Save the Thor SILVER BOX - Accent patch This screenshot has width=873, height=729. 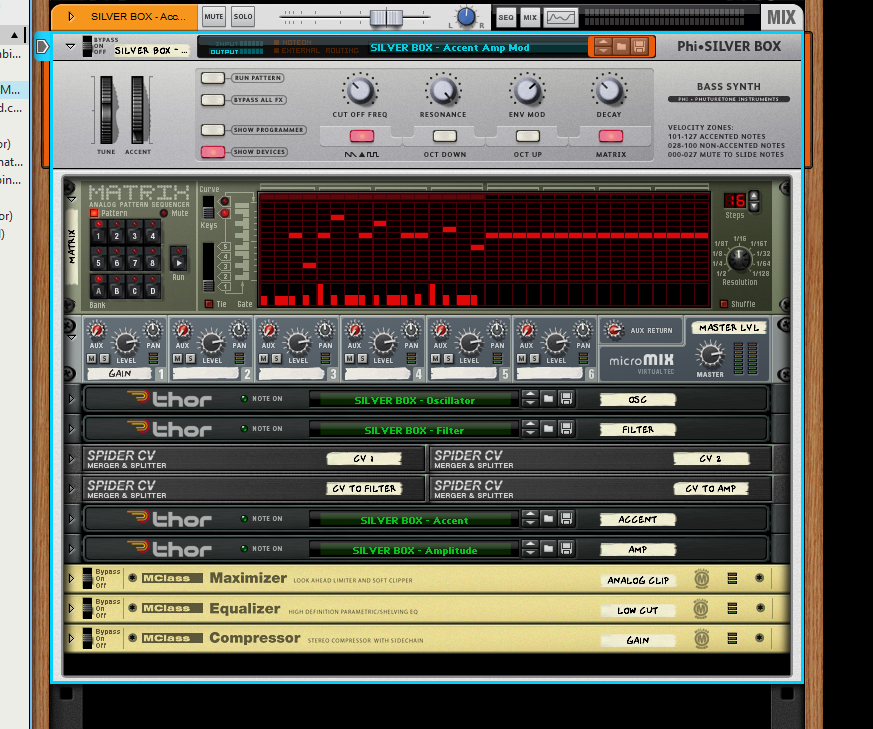(x=566, y=519)
